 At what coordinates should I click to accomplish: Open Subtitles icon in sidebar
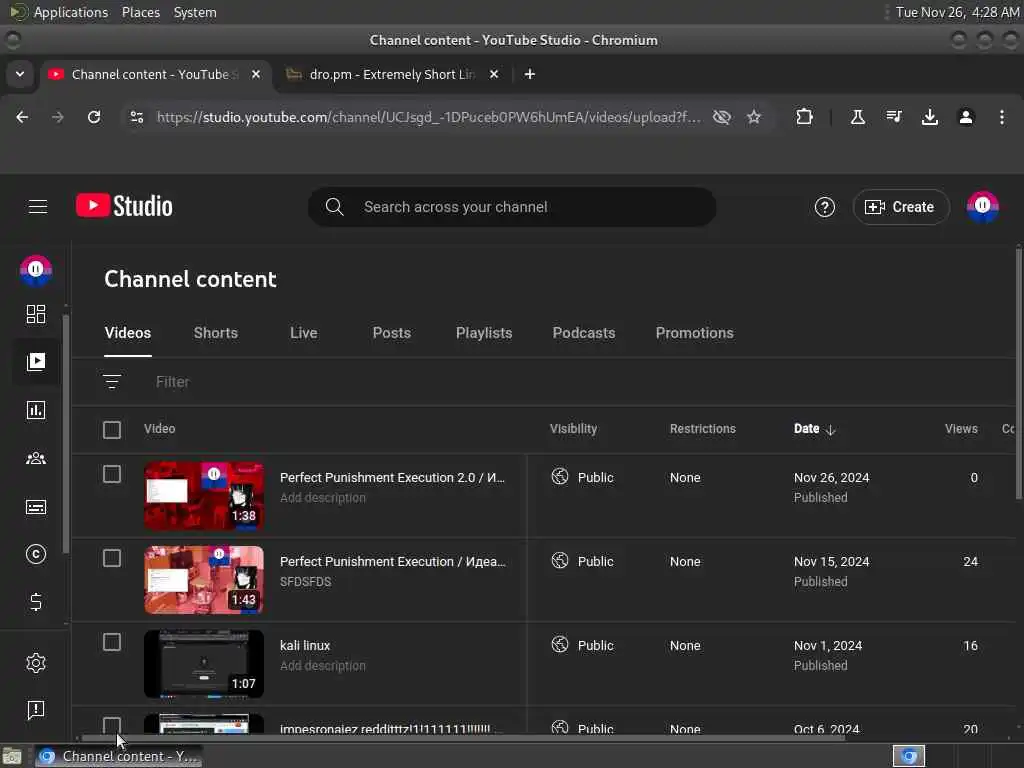click(36, 507)
